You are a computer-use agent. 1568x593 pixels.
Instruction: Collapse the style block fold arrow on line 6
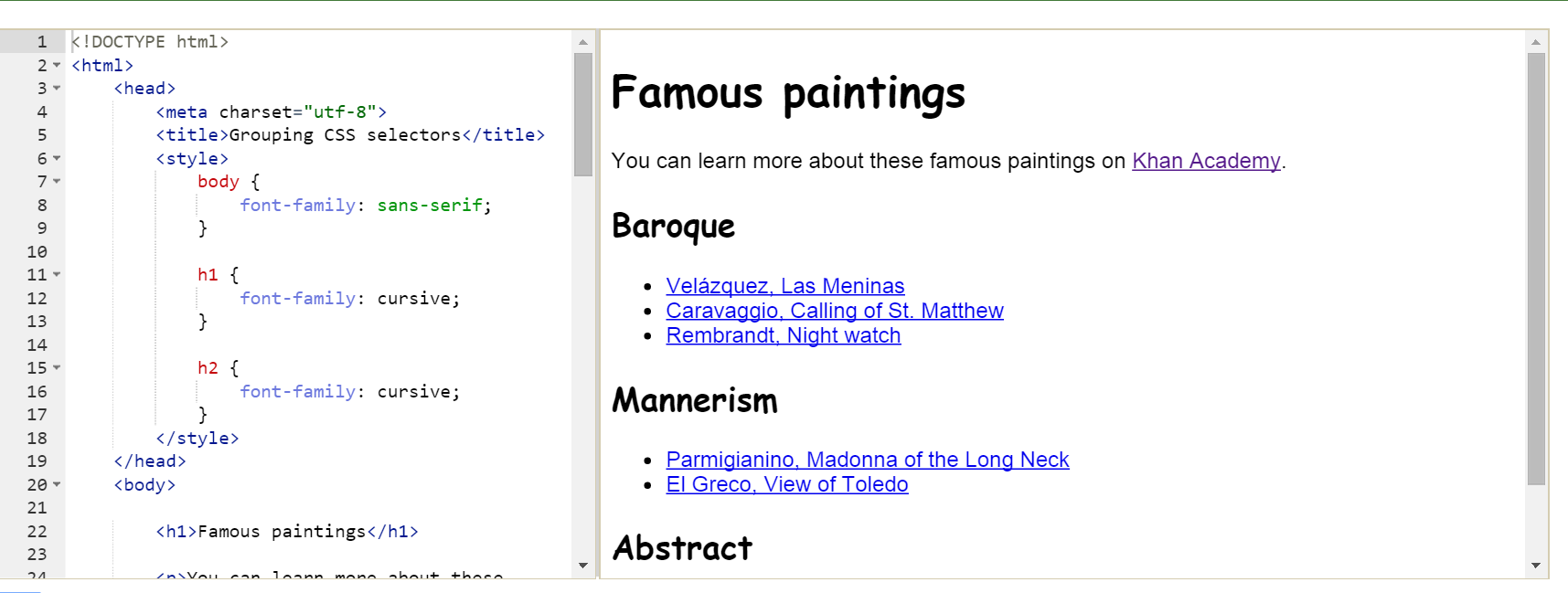[57, 158]
